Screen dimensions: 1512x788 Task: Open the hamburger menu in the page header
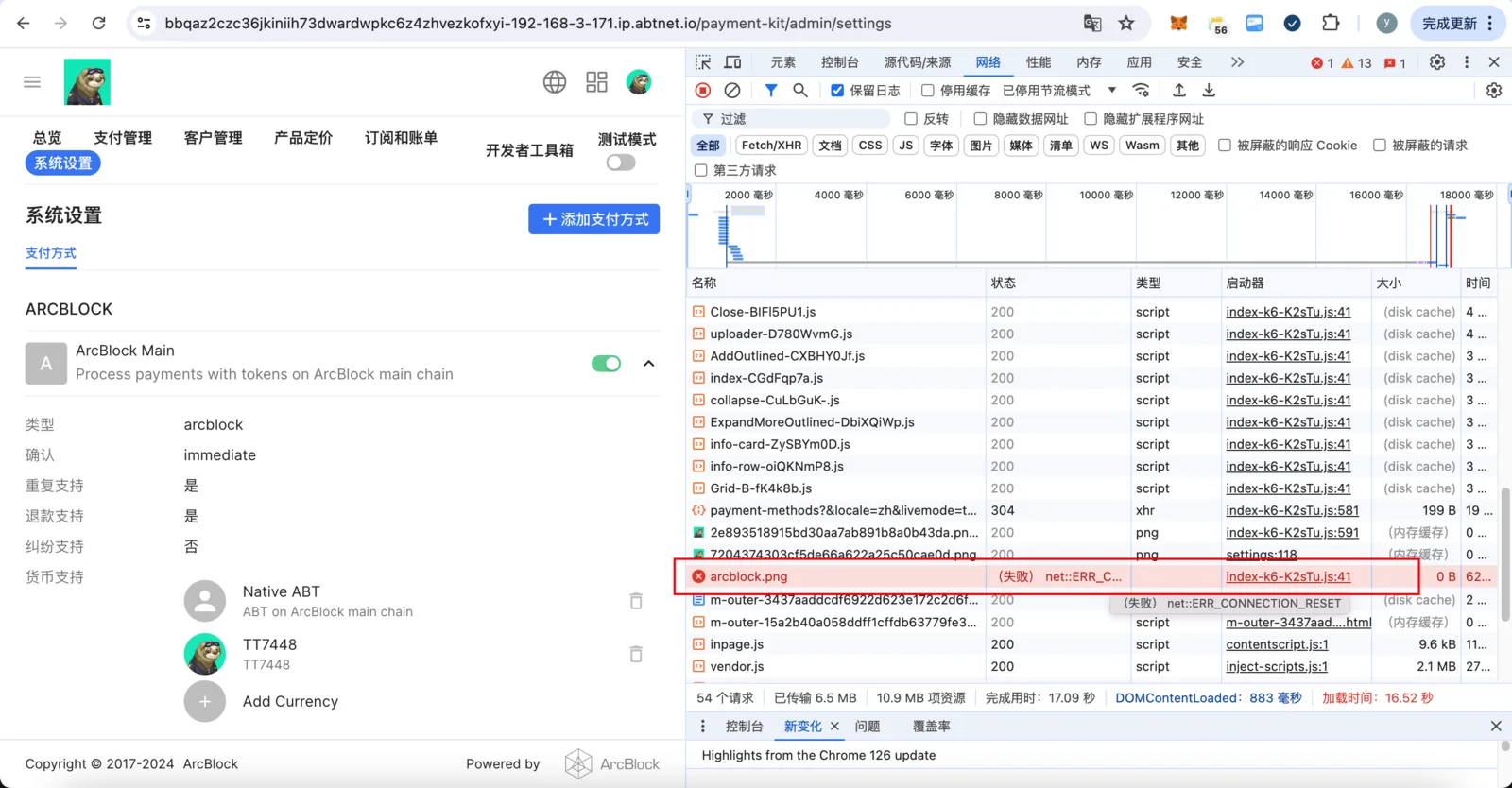tap(32, 82)
